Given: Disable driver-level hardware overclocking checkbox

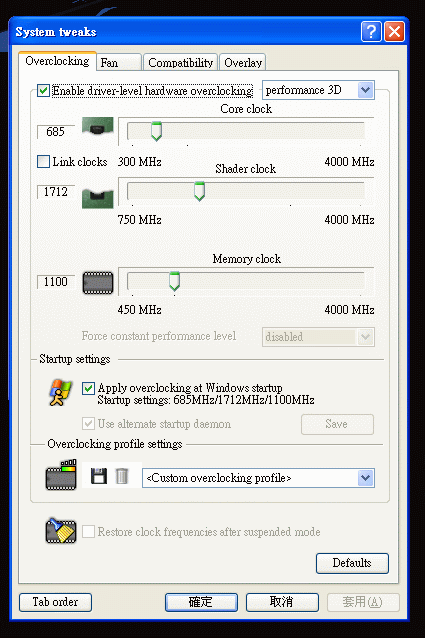Looking at the screenshot, I should tap(43, 90).
